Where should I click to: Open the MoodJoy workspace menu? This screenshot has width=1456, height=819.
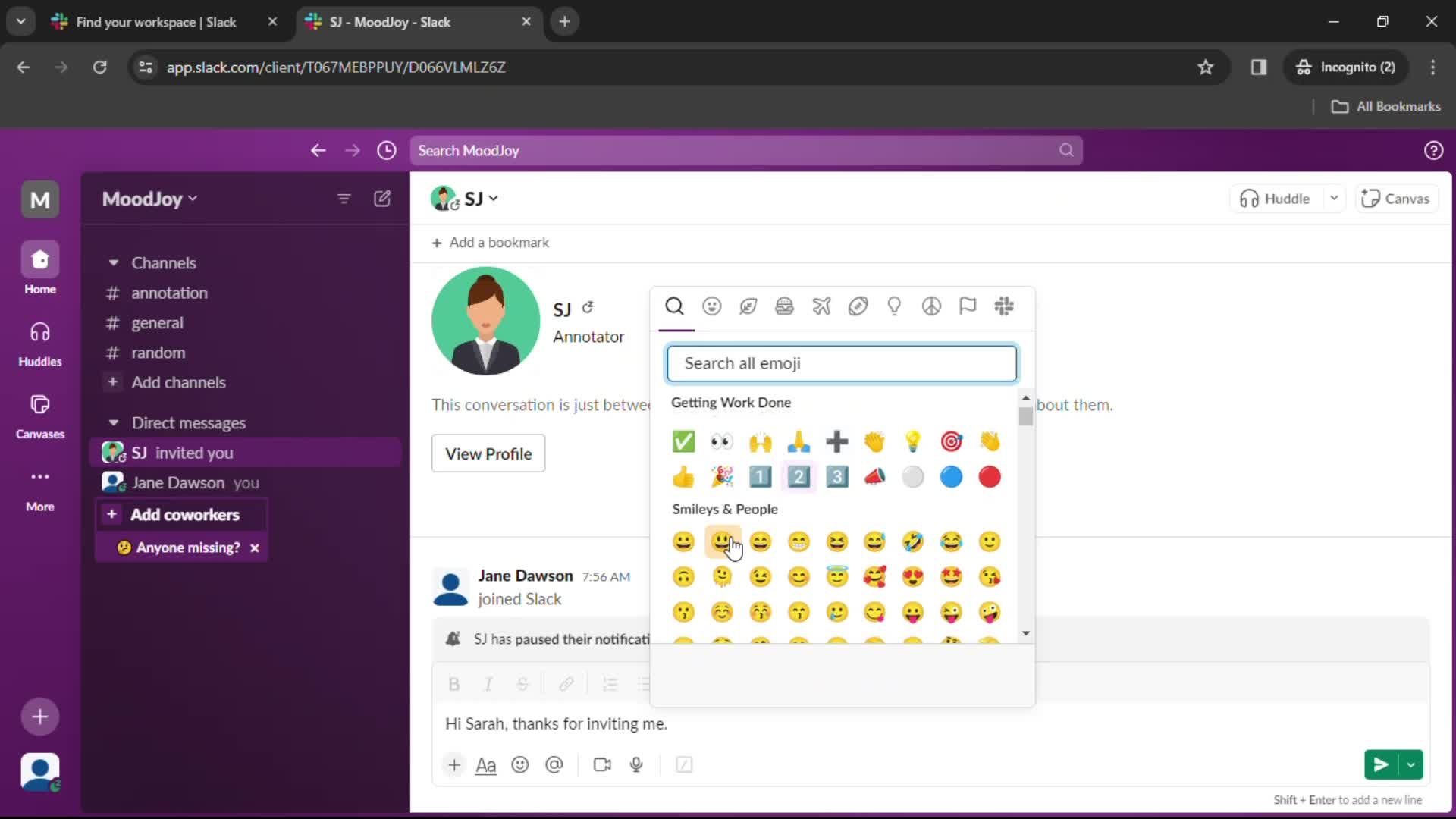pos(149,199)
